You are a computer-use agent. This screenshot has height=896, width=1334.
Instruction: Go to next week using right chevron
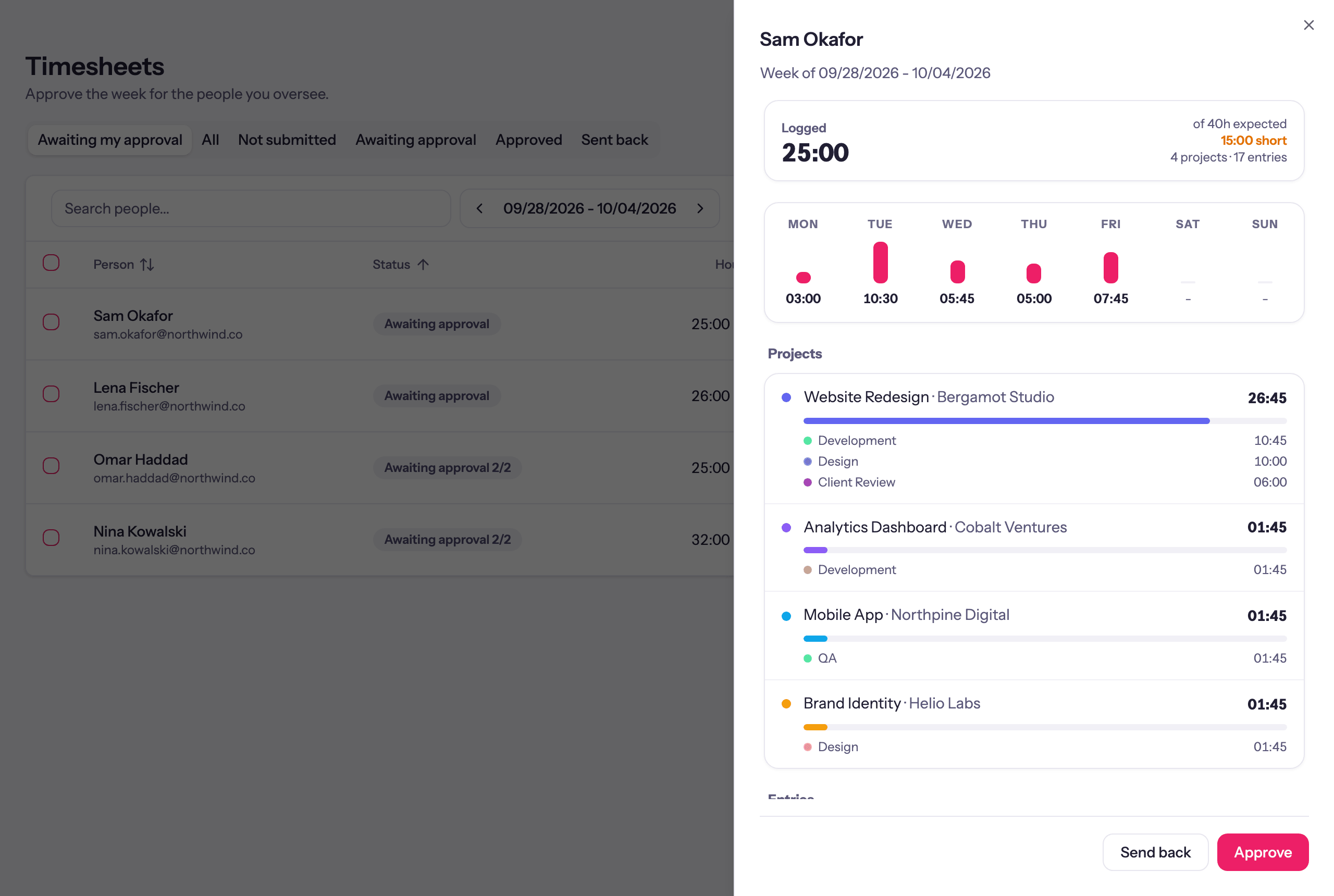pyautogui.click(x=700, y=208)
